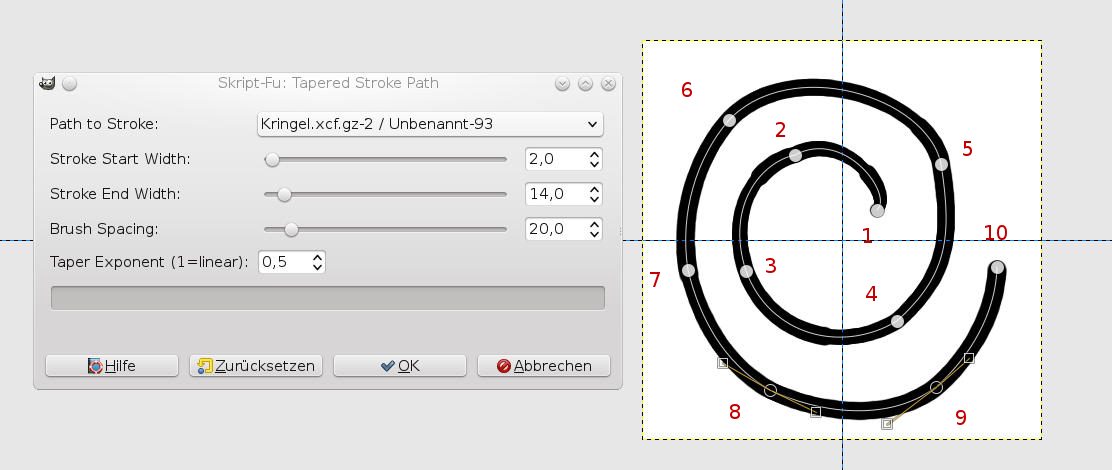Viewport: 1112px width, 470px height.
Task: Select path anchor node near label 5
Action: [x=941, y=164]
